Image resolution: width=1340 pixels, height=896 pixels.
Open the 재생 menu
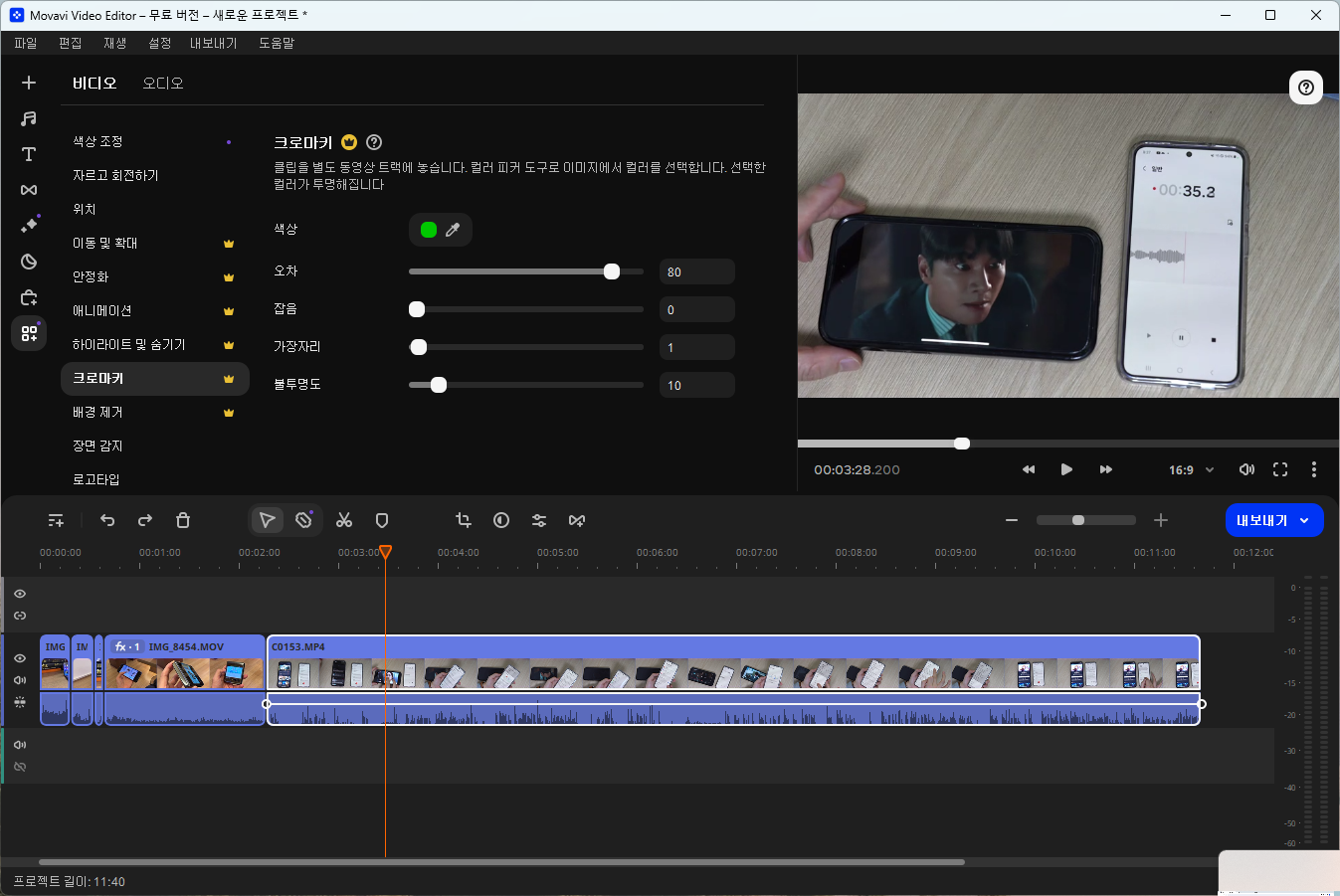(x=115, y=43)
